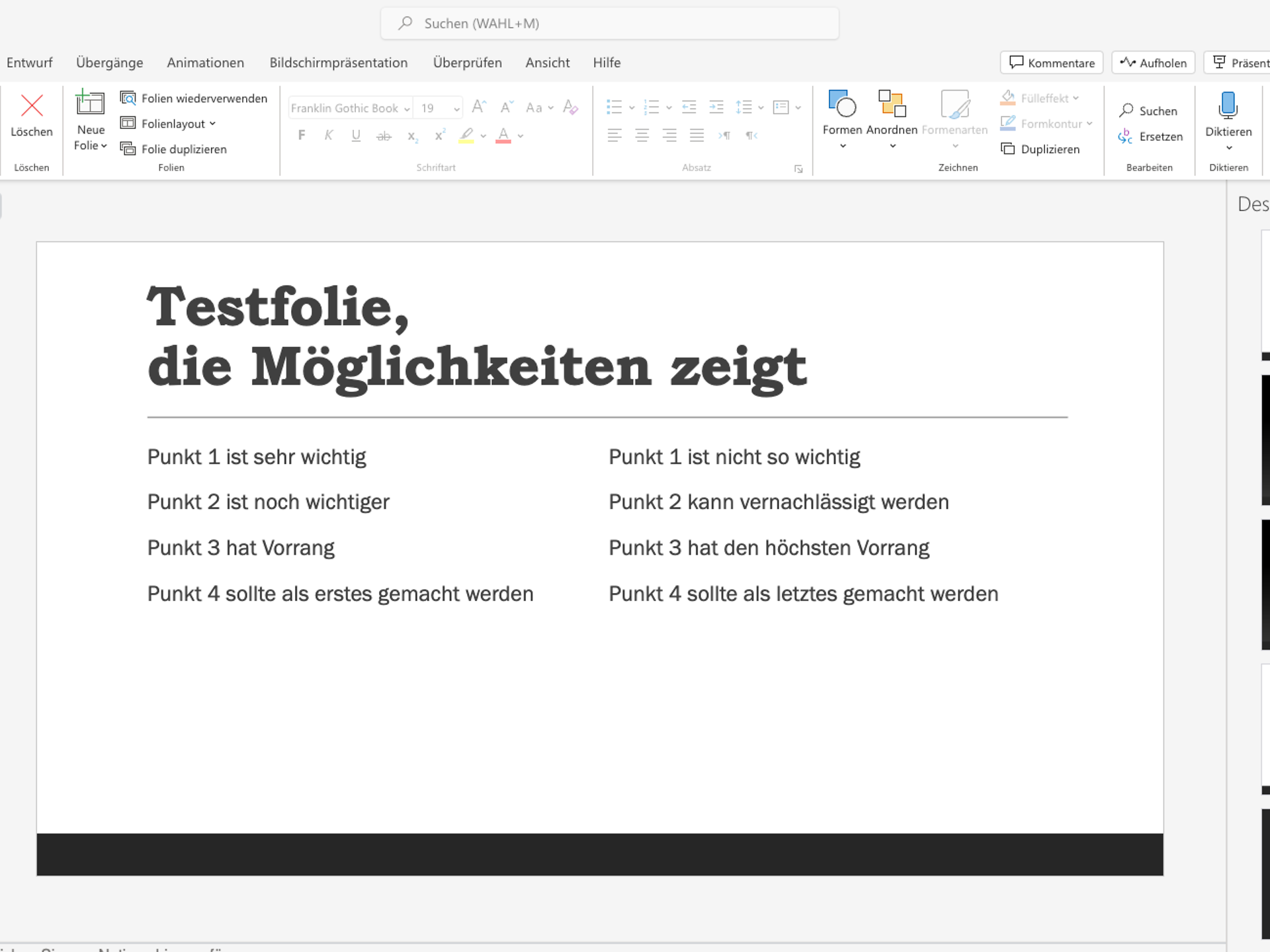Screen dimensions: 1270x952
Task: Open the font size 19 dropdown
Action: tap(456, 108)
